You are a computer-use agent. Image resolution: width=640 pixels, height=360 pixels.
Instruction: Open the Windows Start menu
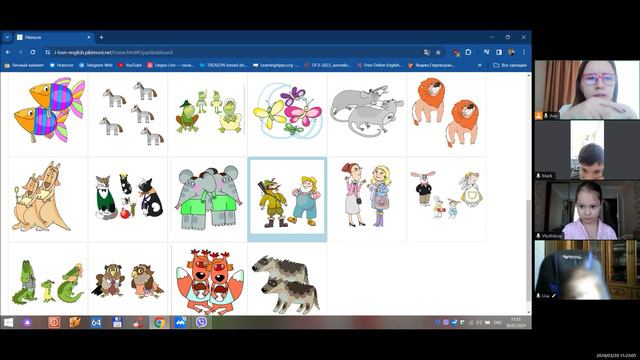pos(8,322)
